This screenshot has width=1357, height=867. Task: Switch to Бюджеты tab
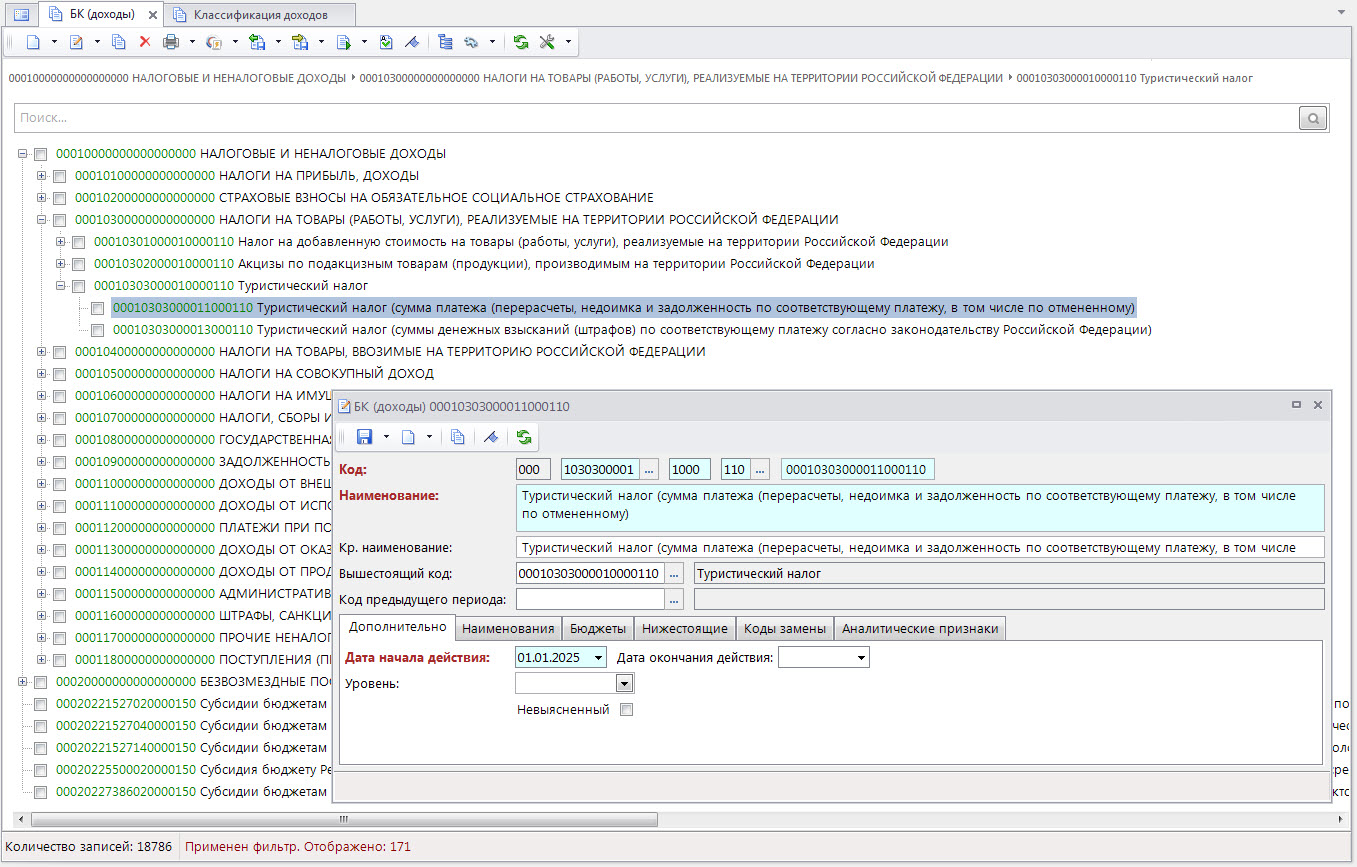pos(598,628)
